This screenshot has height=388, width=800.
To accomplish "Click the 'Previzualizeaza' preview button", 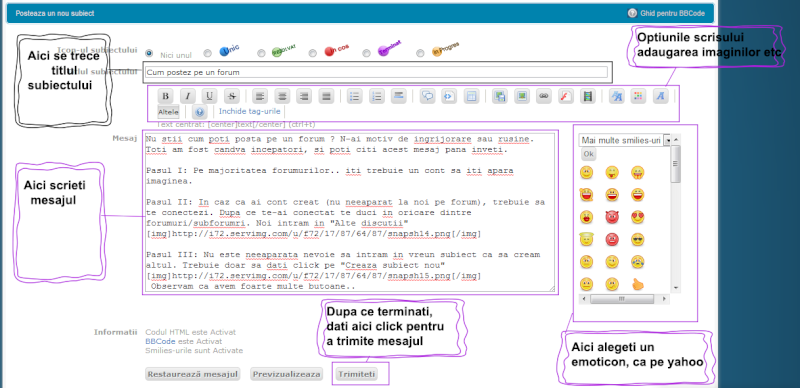I will 287,374.
